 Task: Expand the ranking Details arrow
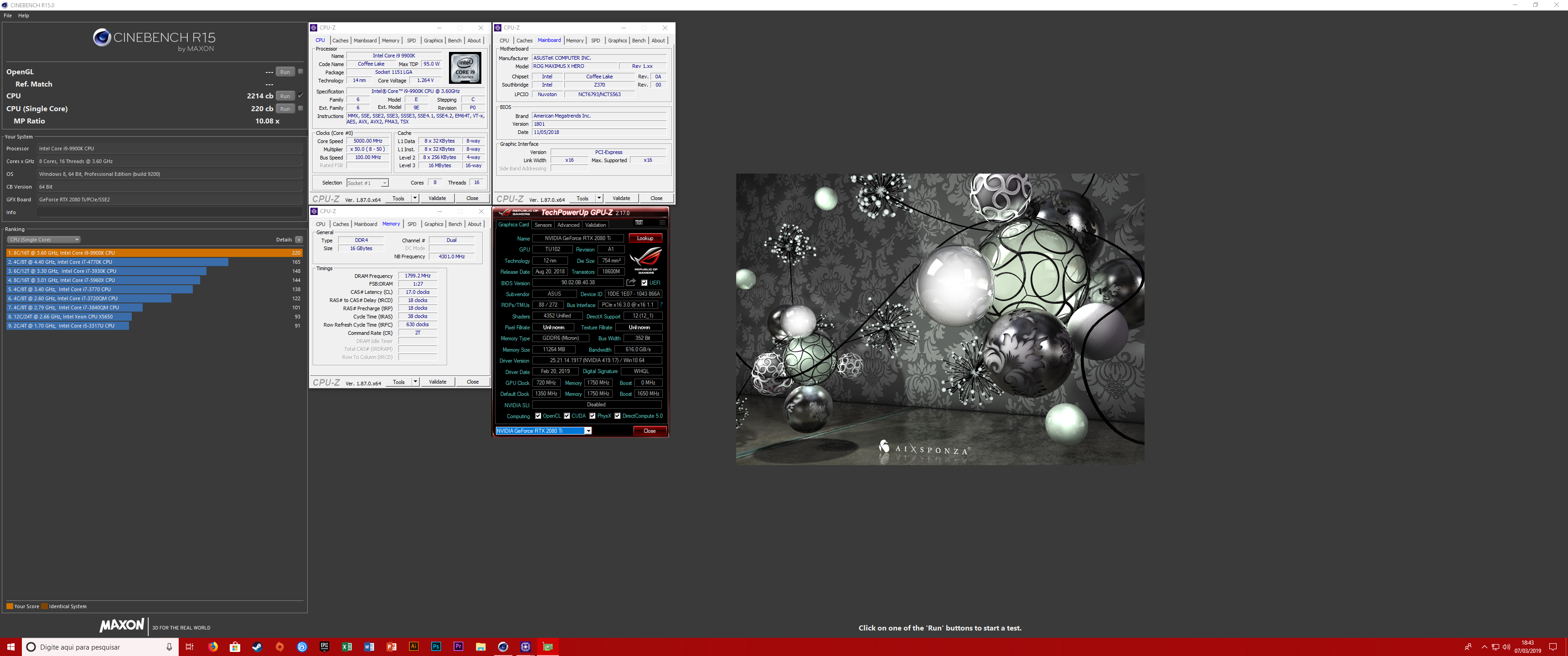point(299,240)
